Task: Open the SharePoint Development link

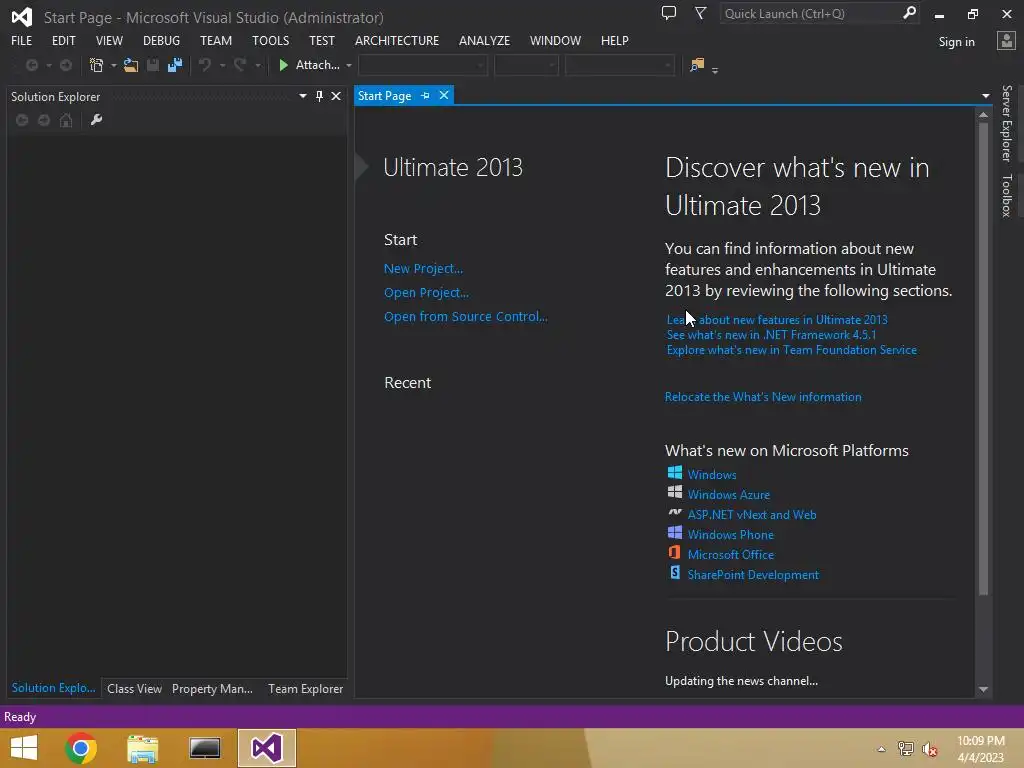Action: coord(753,575)
